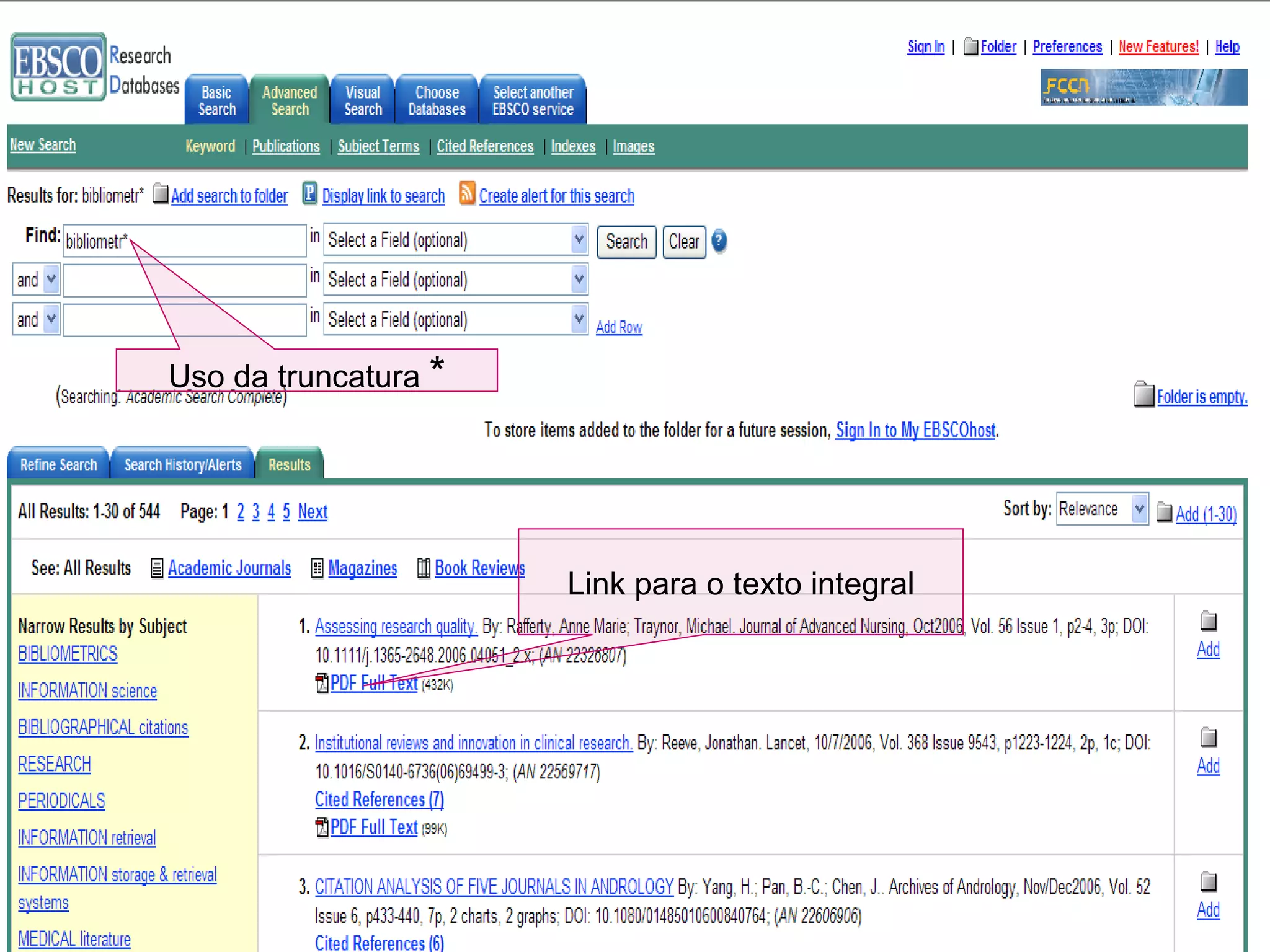Go to results page 5
The width and height of the screenshot is (1270, 952).
click(x=286, y=511)
